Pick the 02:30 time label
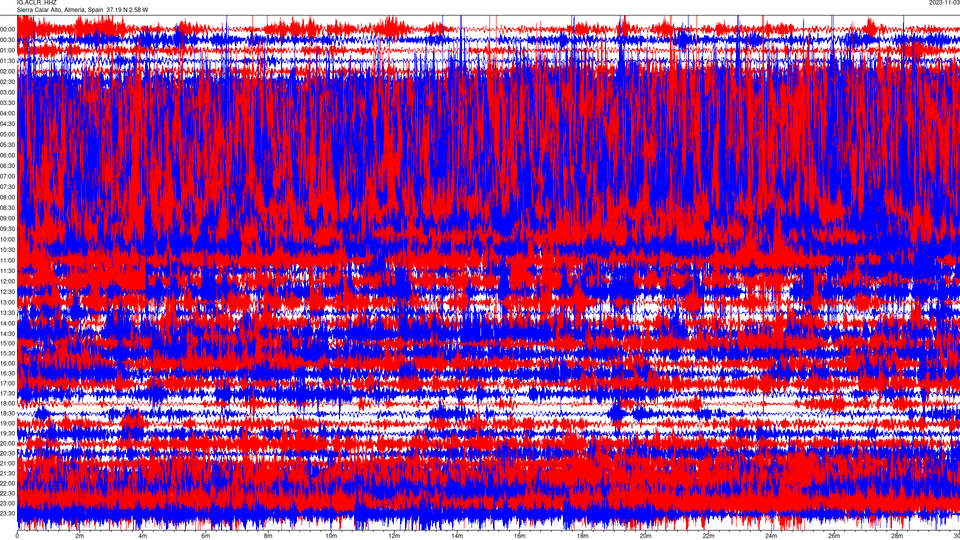 click(7, 81)
